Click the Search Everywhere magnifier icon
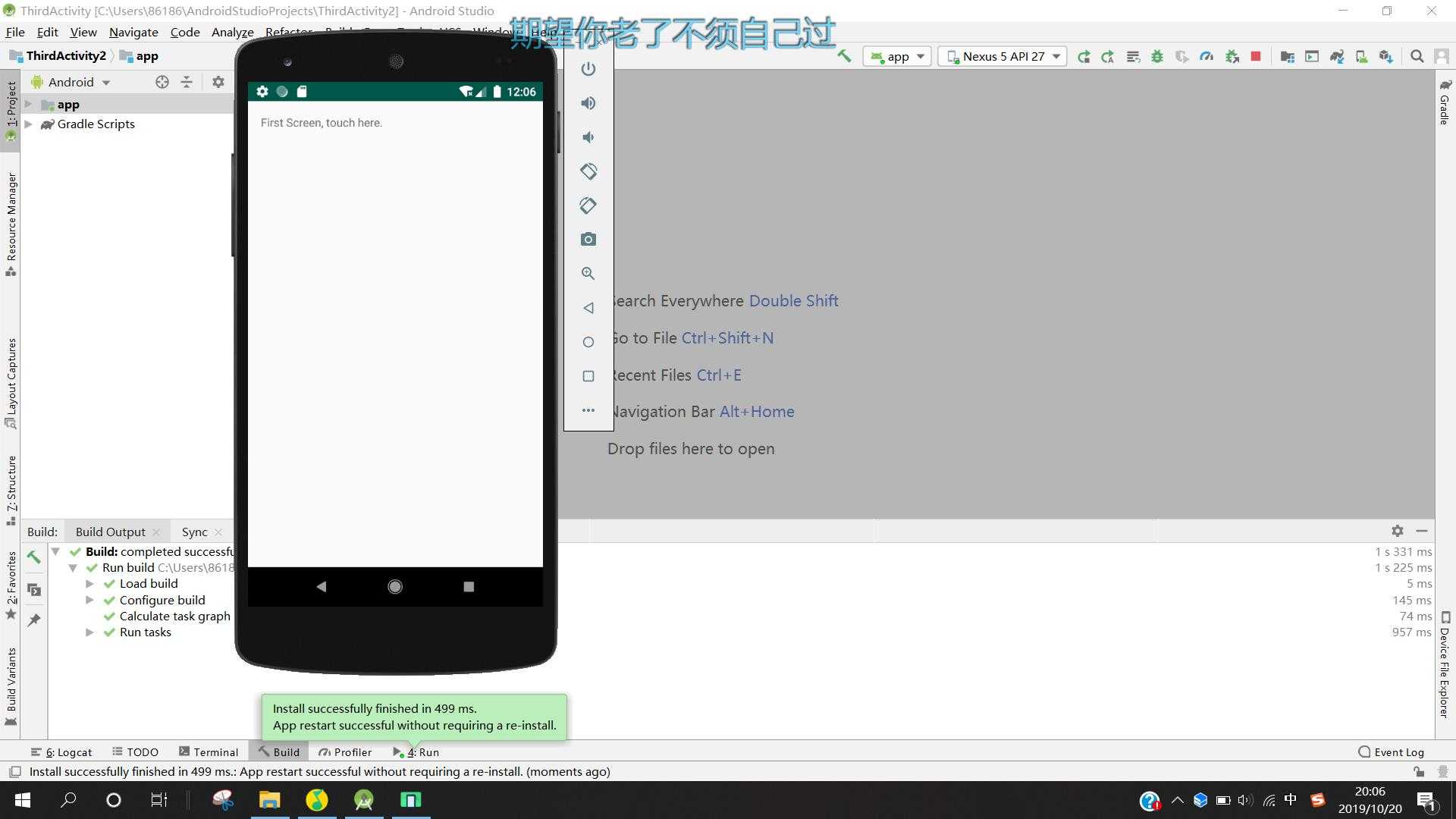Image resolution: width=1456 pixels, height=819 pixels. (1417, 56)
